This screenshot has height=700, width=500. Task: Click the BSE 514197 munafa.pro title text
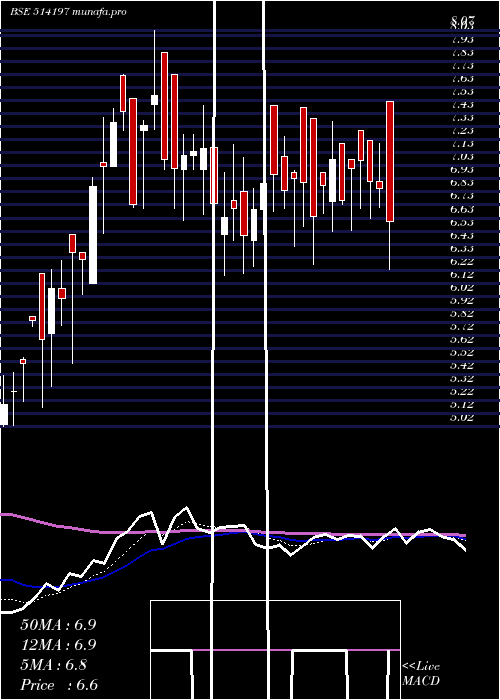pyautogui.click(x=68, y=12)
